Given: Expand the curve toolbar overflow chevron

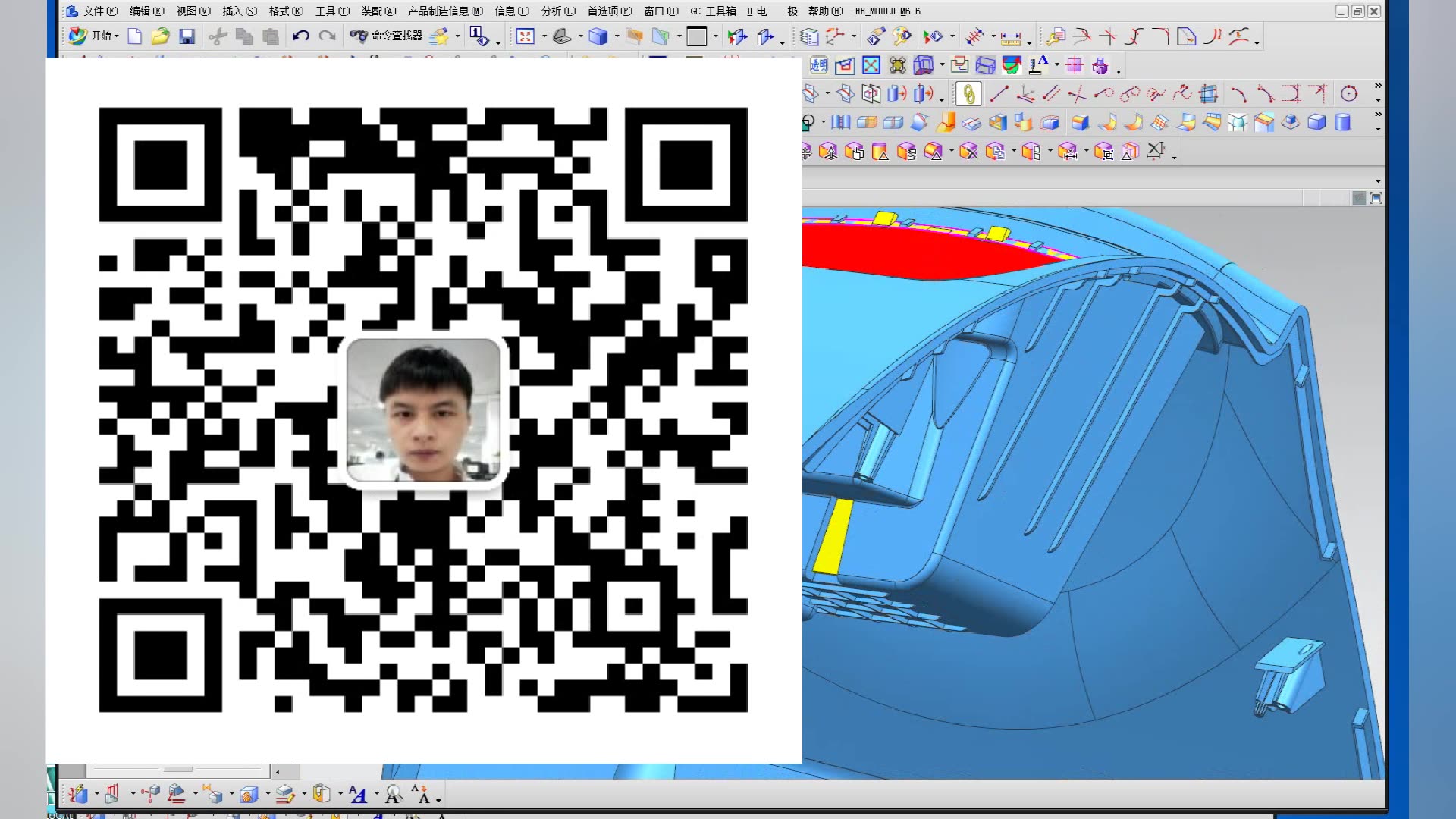Looking at the screenshot, I should tap(1378, 86).
